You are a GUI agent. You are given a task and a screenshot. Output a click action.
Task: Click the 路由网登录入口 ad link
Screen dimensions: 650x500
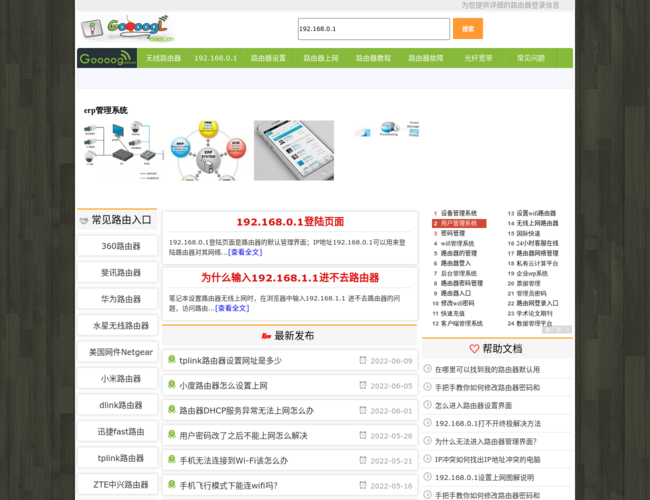pos(537,303)
